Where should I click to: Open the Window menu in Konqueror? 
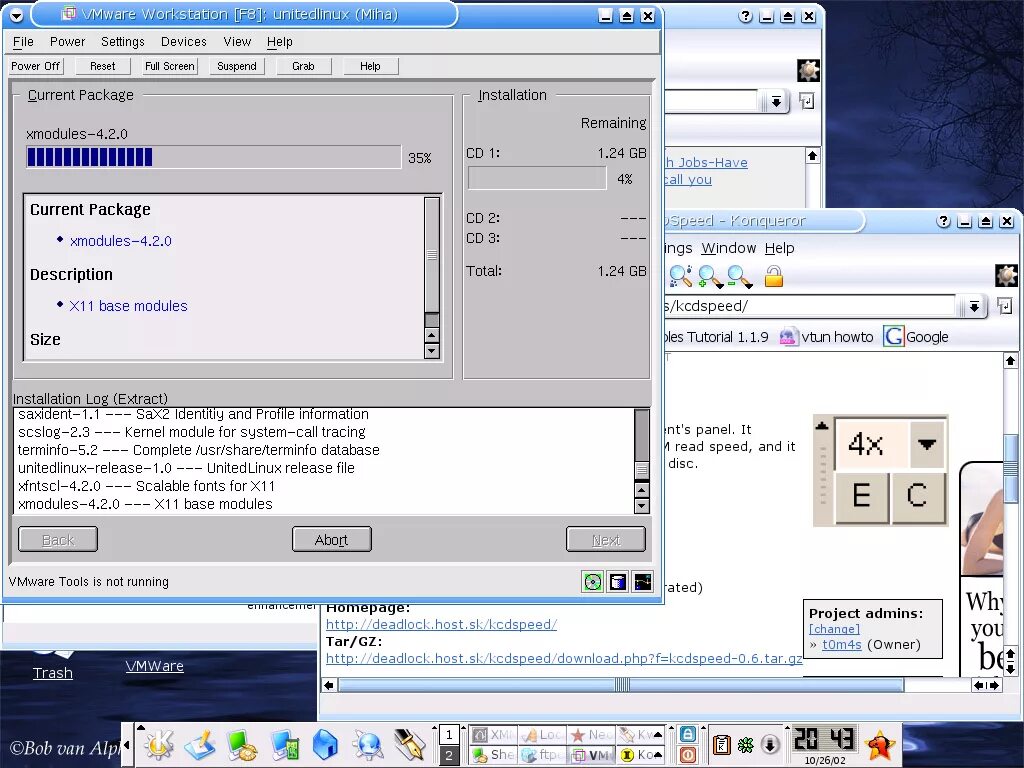pos(729,248)
